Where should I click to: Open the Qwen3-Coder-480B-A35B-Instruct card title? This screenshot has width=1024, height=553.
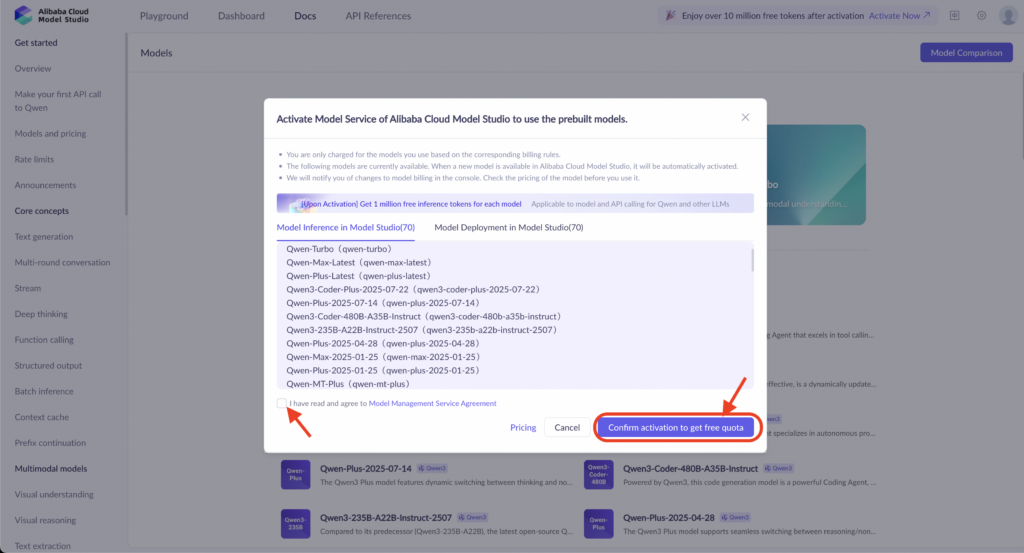(x=690, y=469)
